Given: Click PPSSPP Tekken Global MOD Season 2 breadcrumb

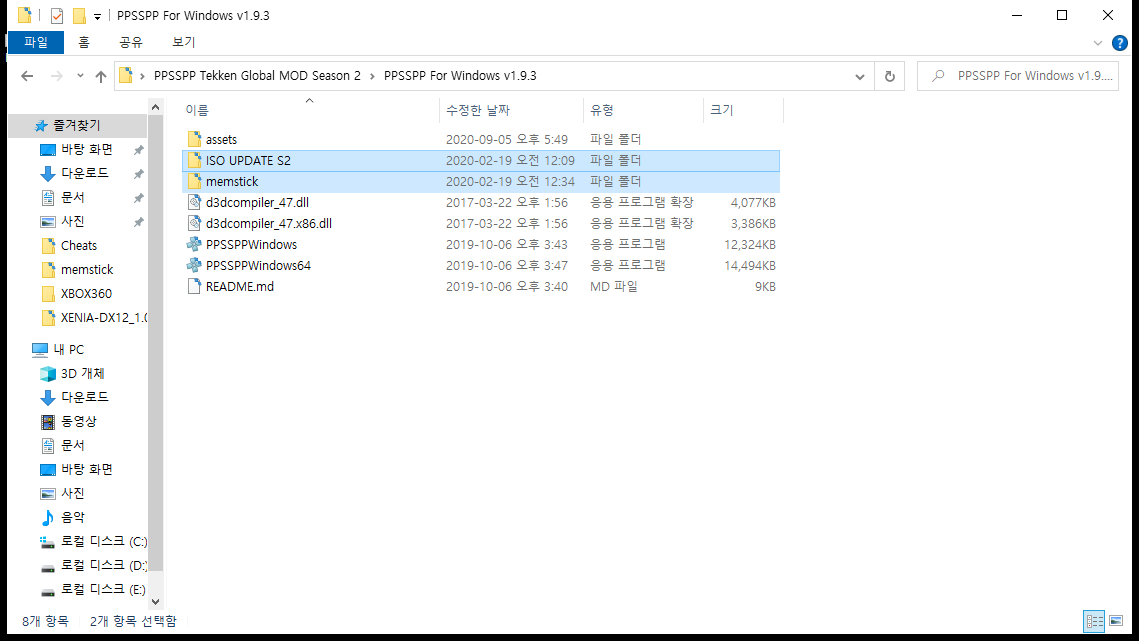Looking at the screenshot, I should 257,76.
